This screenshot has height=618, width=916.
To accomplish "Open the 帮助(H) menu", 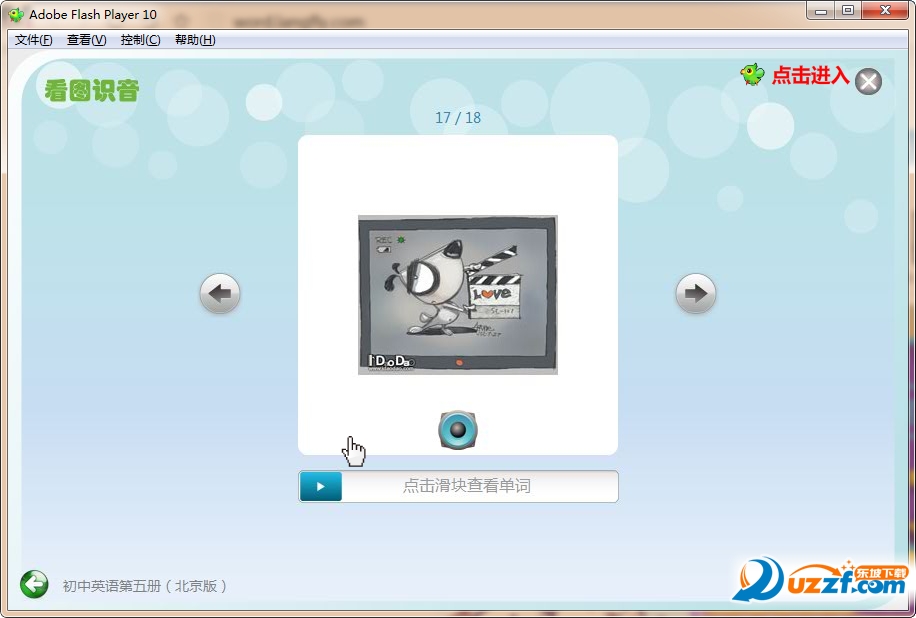I will [x=195, y=40].
